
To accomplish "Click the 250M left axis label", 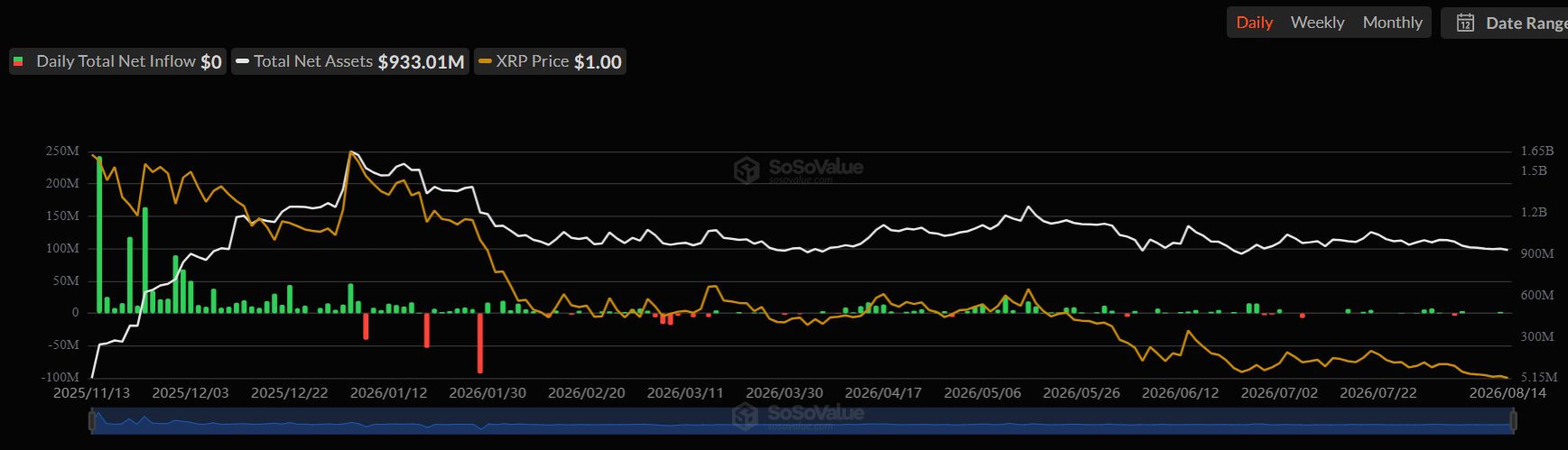I will coord(62,151).
